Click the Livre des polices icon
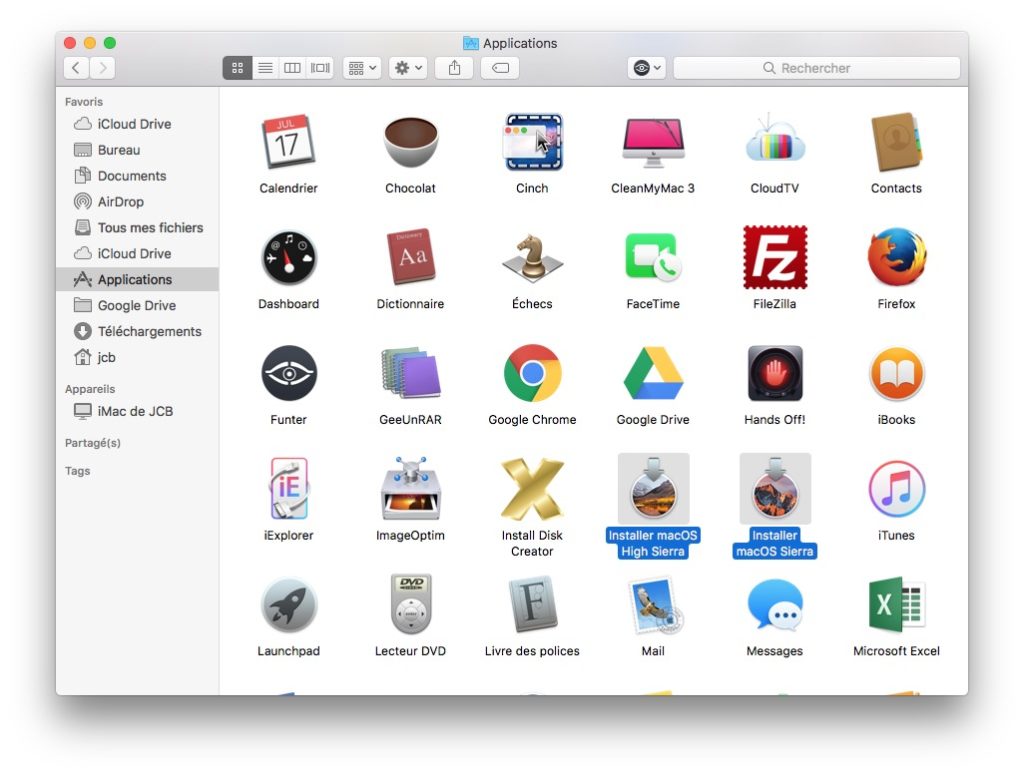This screenshot has height=775, width=1024. point(532,605)
